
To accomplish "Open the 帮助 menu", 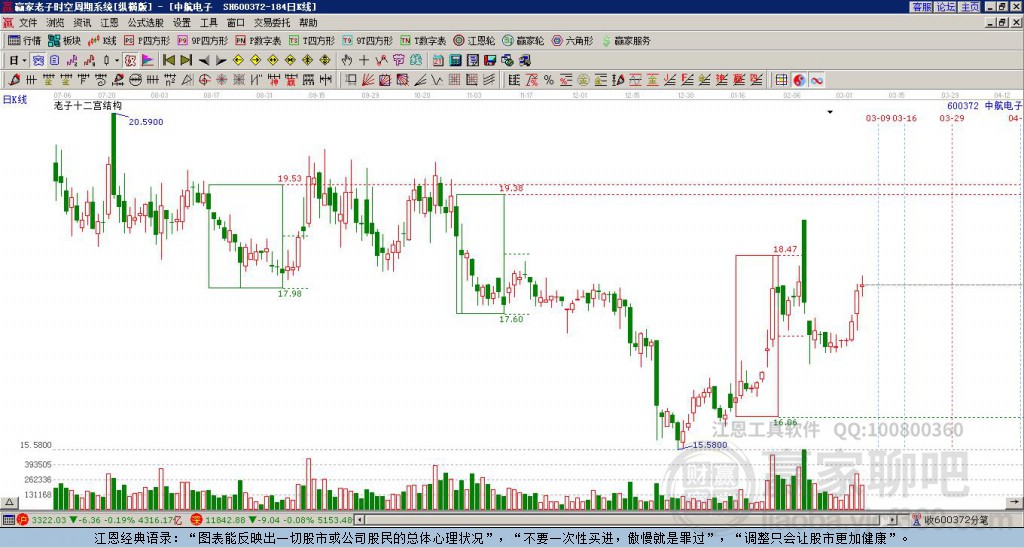I will pyautogui.click(x=308, y=23).
